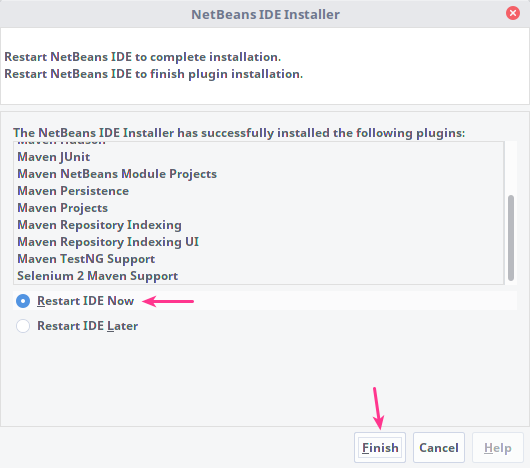Select Selenium 2 Maven Support entry

(259, 276)
